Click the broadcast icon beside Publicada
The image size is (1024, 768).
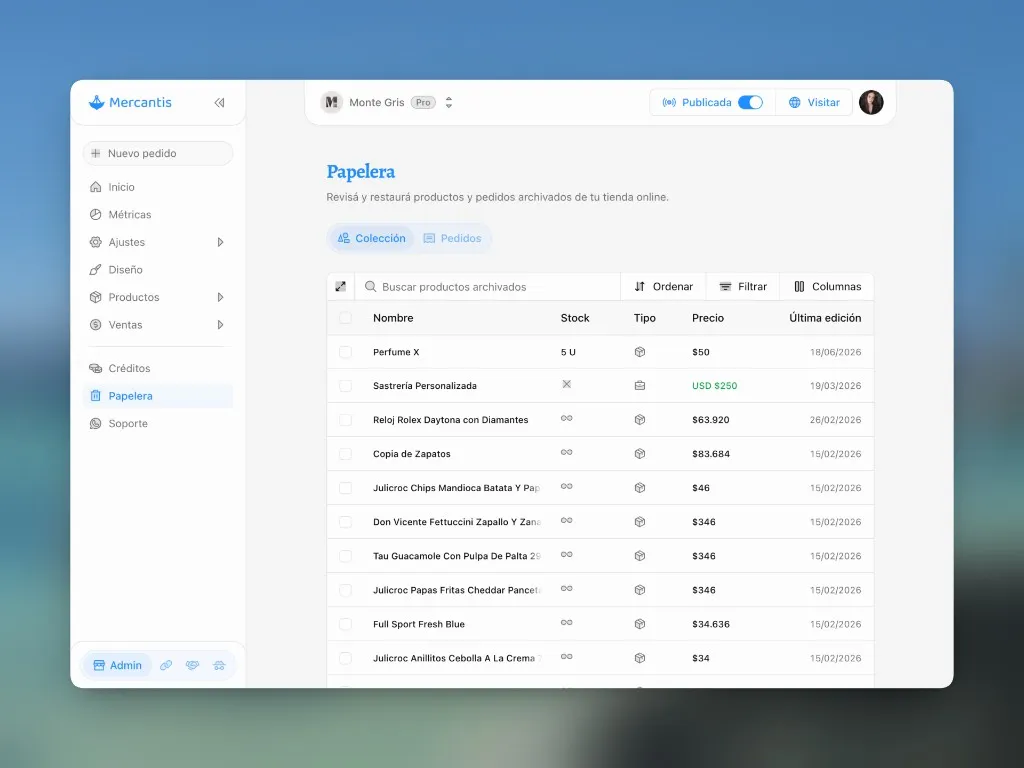669,103
